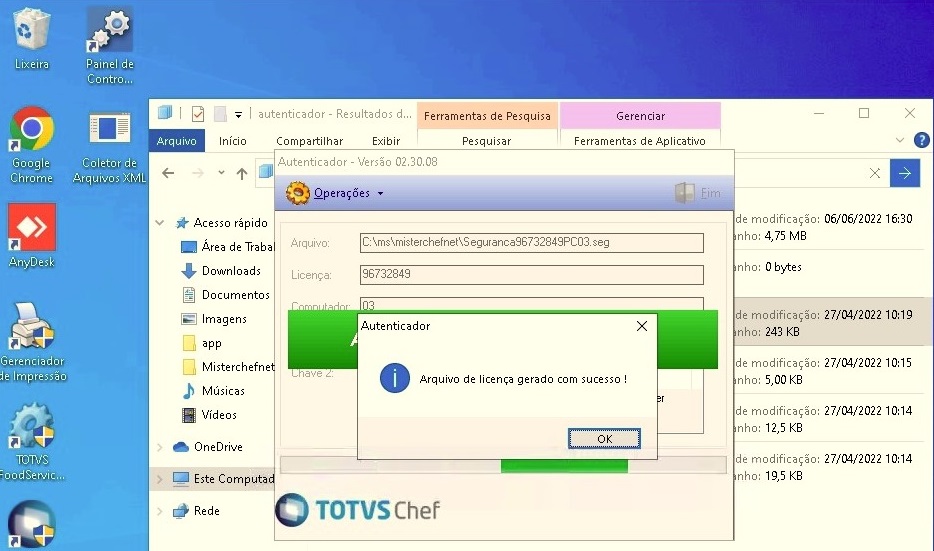Select result modified 27/04/2022 10:19
This screenshot has width=934, height=551.
coord(833,323)
